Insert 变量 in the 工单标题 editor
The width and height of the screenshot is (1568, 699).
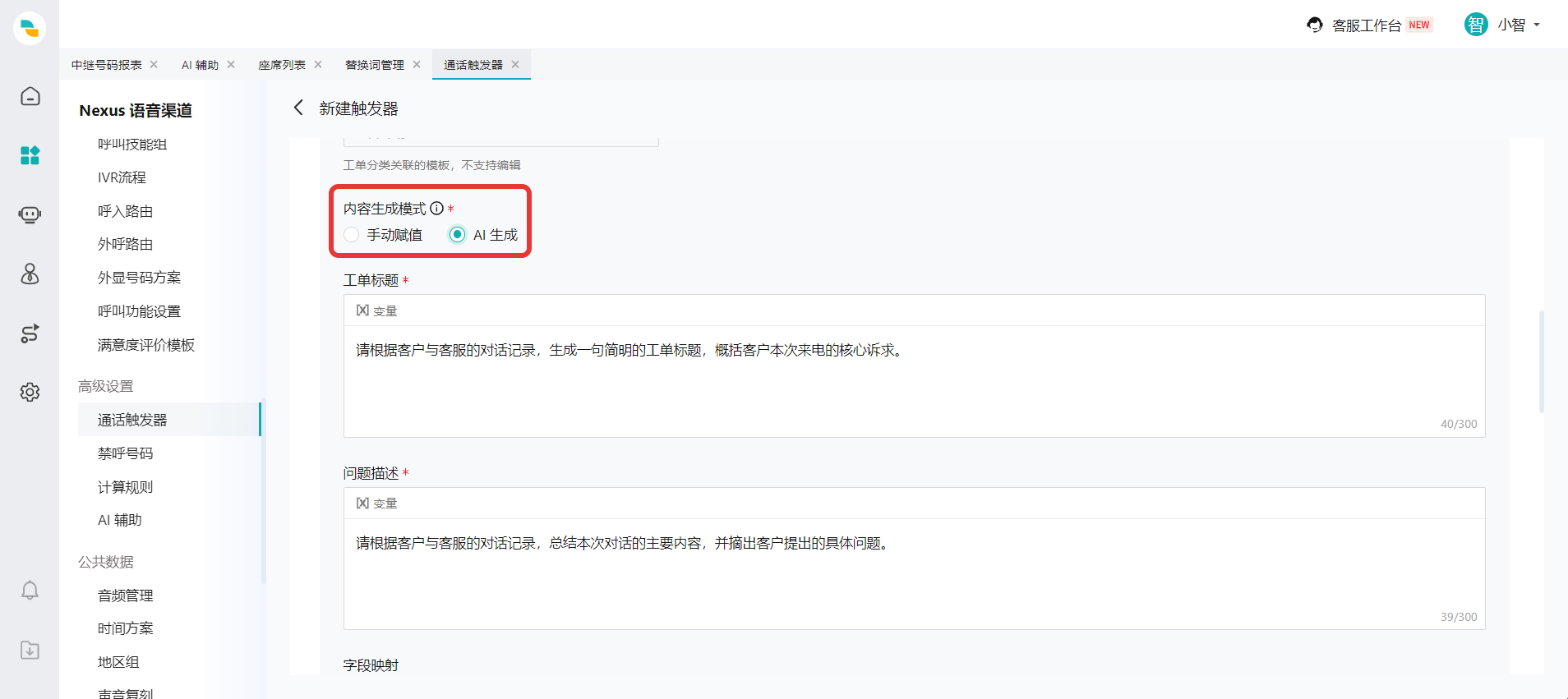(x=377, y=311)
